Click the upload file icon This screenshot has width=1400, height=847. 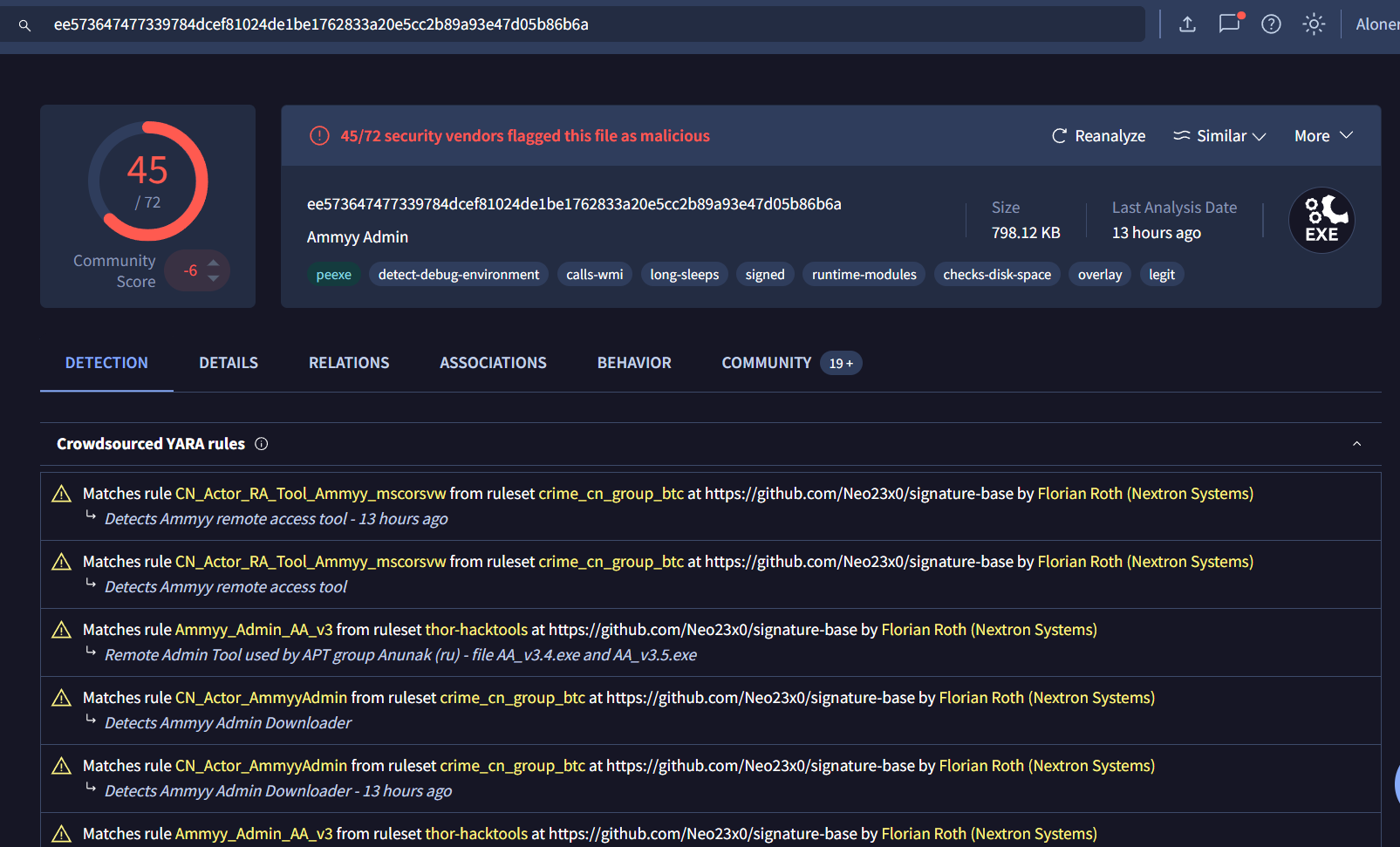[1187, 24]
